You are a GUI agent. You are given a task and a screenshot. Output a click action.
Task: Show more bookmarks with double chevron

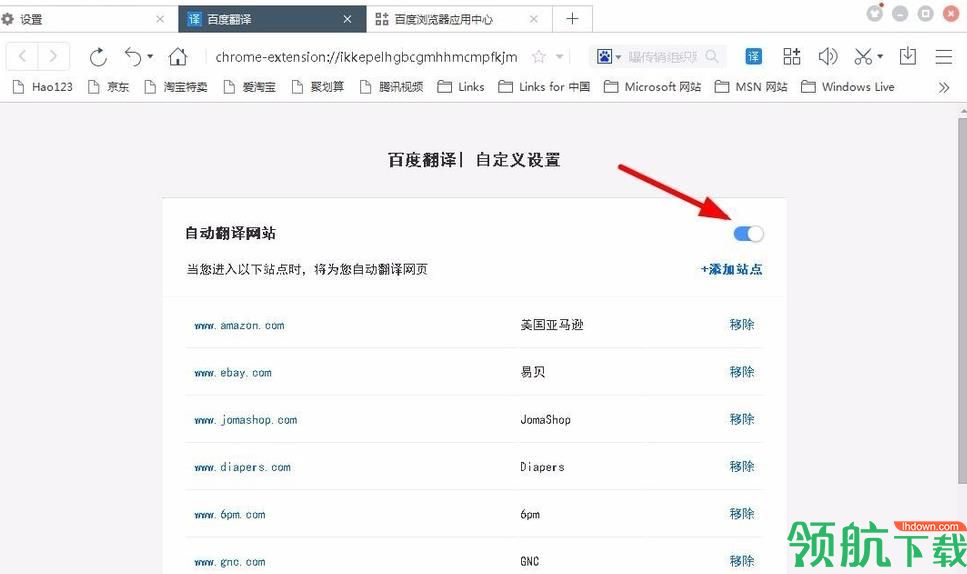click(x=944, y=88)
